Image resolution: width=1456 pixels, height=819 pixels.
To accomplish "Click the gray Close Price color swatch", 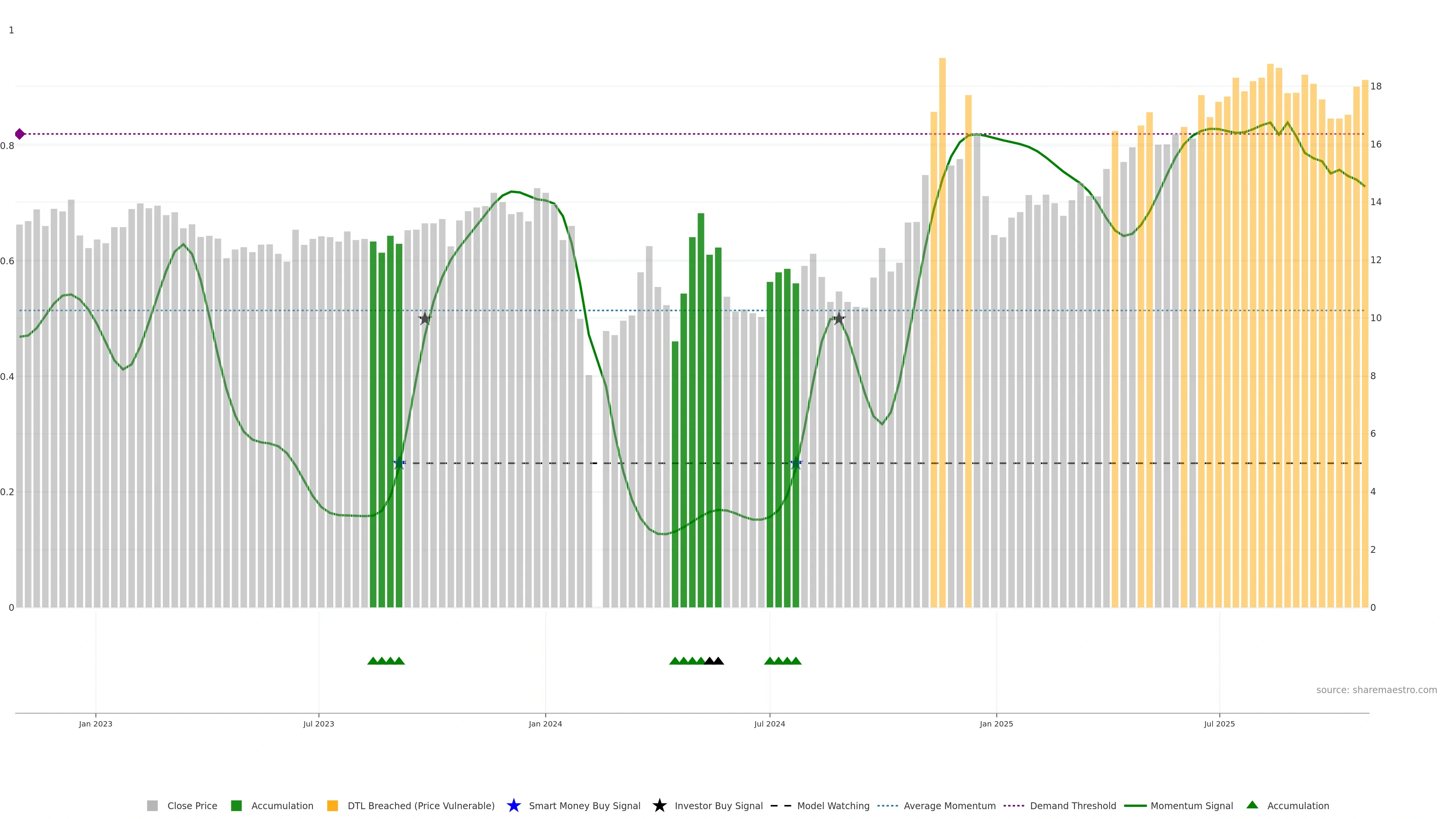I will pos(152,805).
